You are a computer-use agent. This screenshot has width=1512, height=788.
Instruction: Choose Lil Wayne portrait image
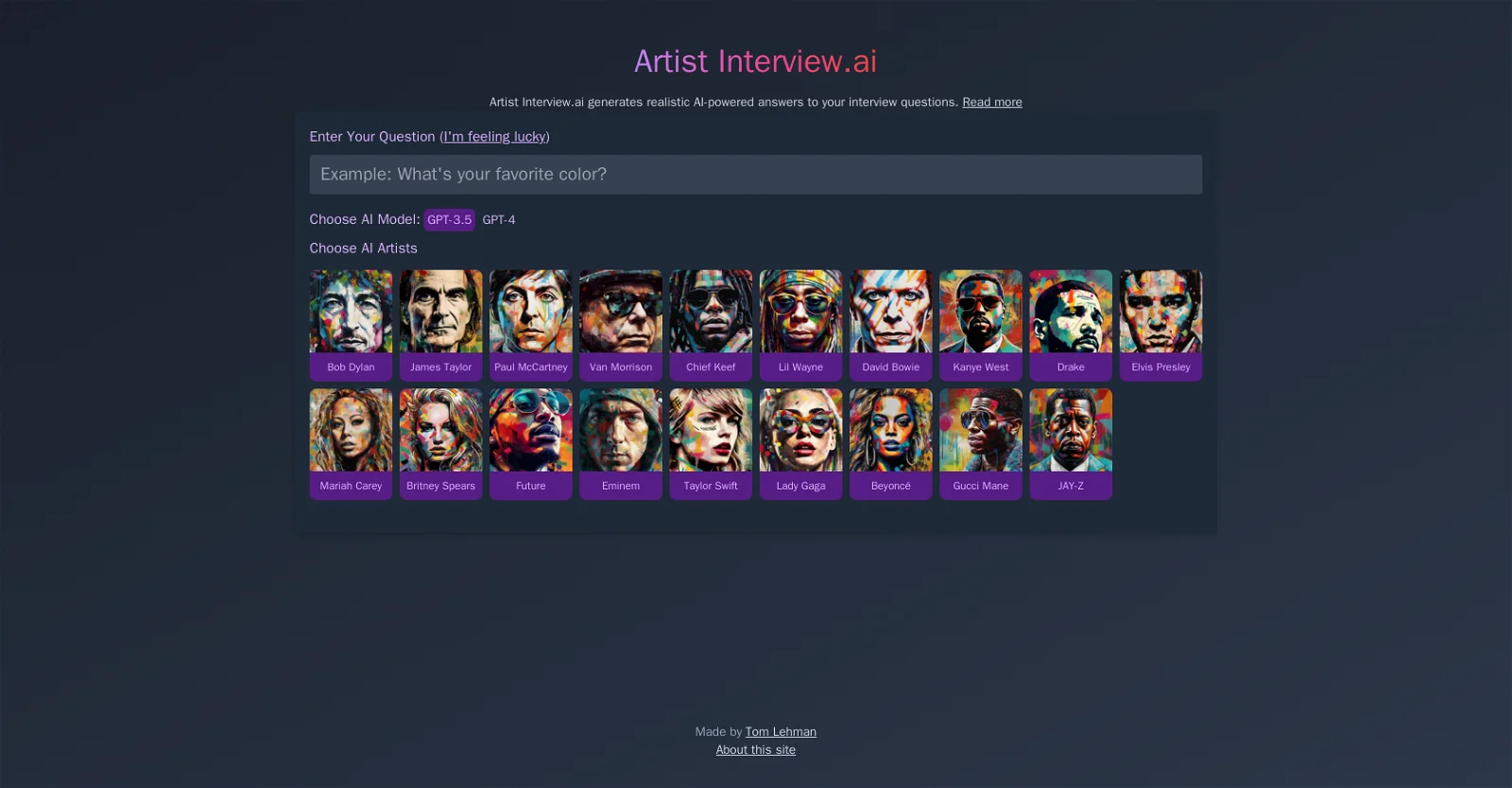800,312
